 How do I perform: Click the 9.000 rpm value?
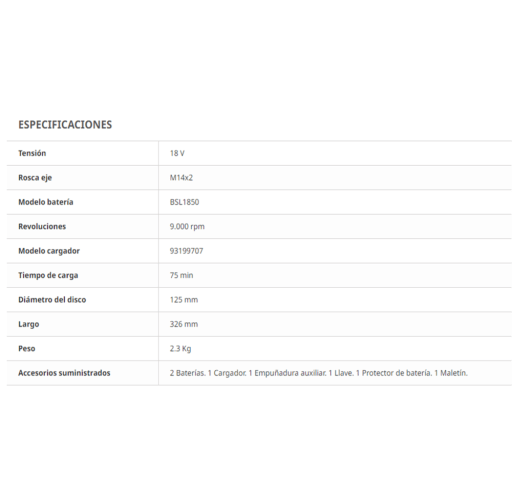(x=187, y=227)
